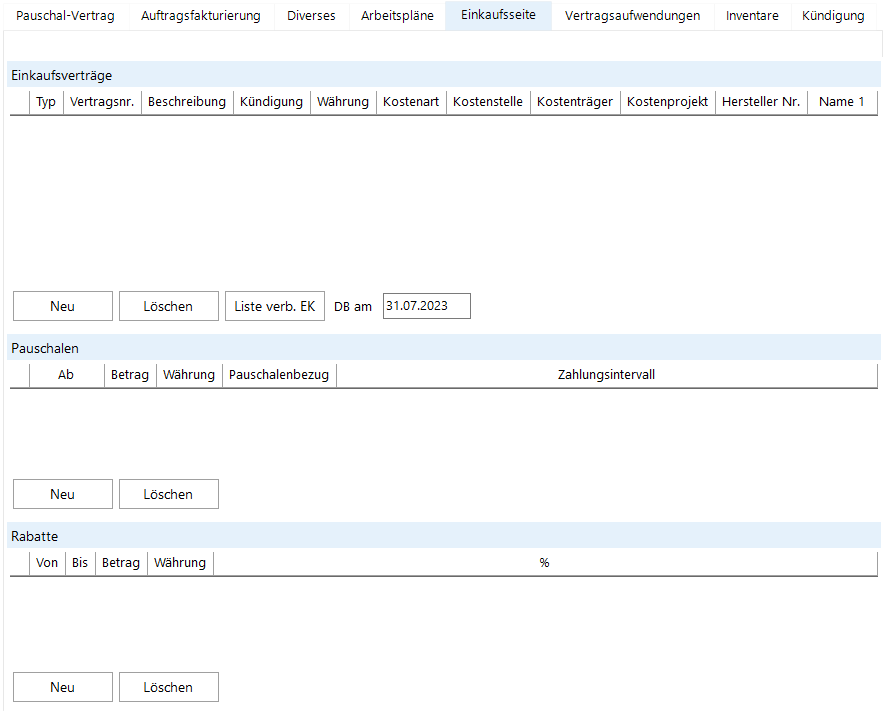Open the Kündigung tab
Viewport: 886px width, 714px height.
[833, 16]
